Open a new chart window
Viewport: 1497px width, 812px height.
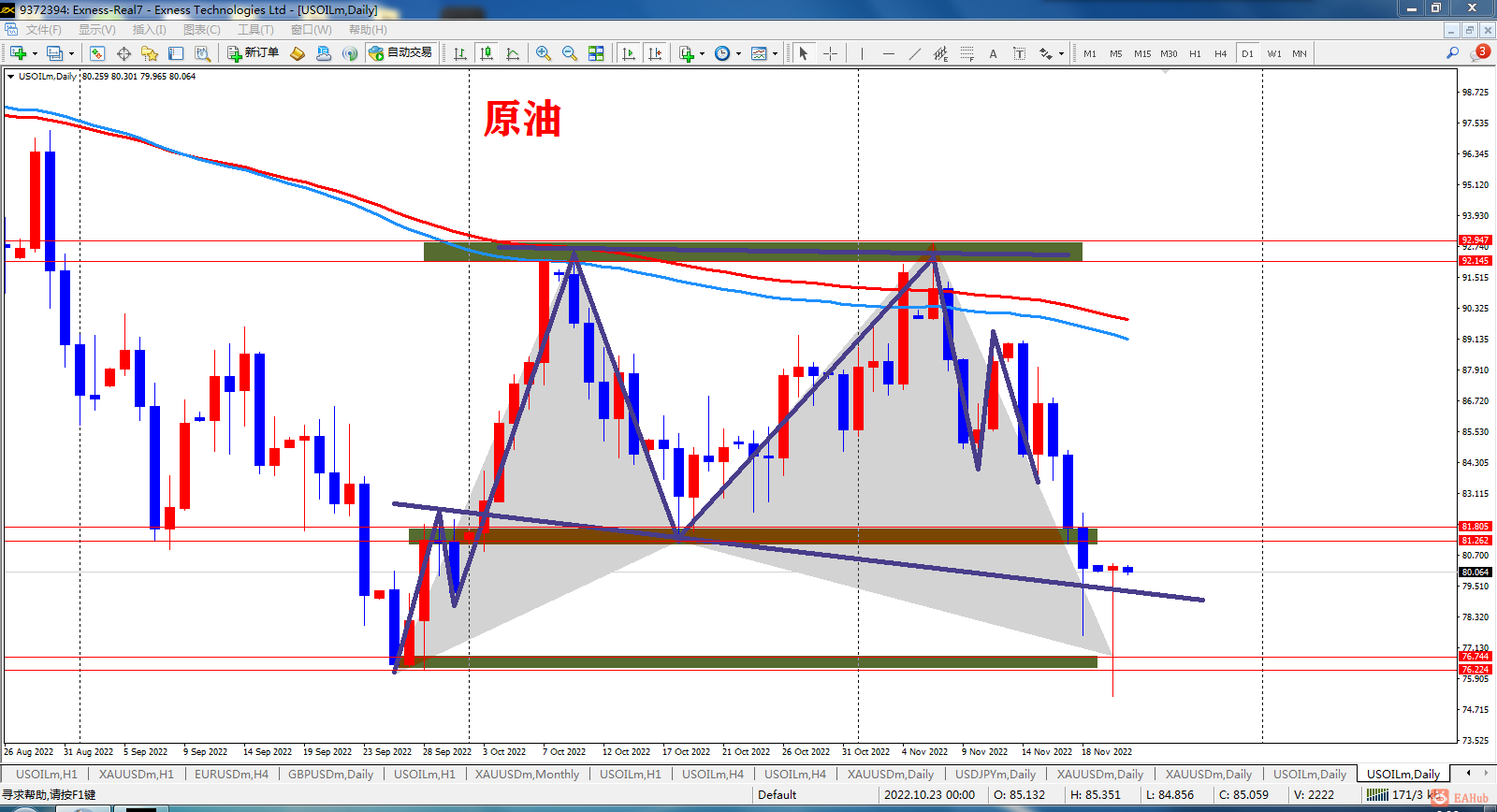tap(19, 53)
